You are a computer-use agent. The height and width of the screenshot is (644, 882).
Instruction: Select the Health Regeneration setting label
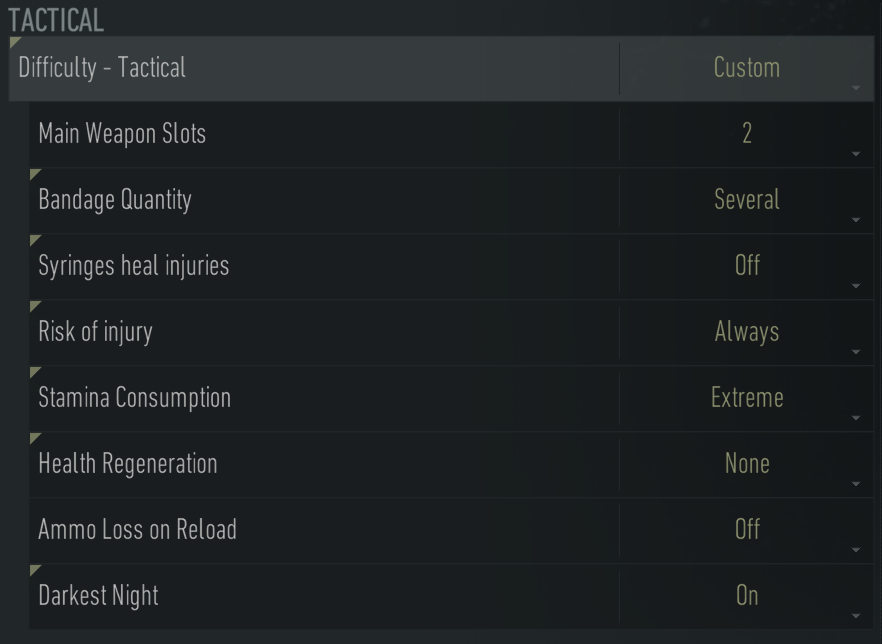127,464
